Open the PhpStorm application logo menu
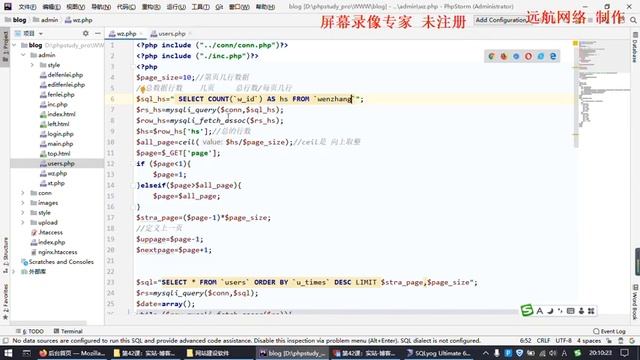This screenshot has height=360, width=640. point(8,7)
